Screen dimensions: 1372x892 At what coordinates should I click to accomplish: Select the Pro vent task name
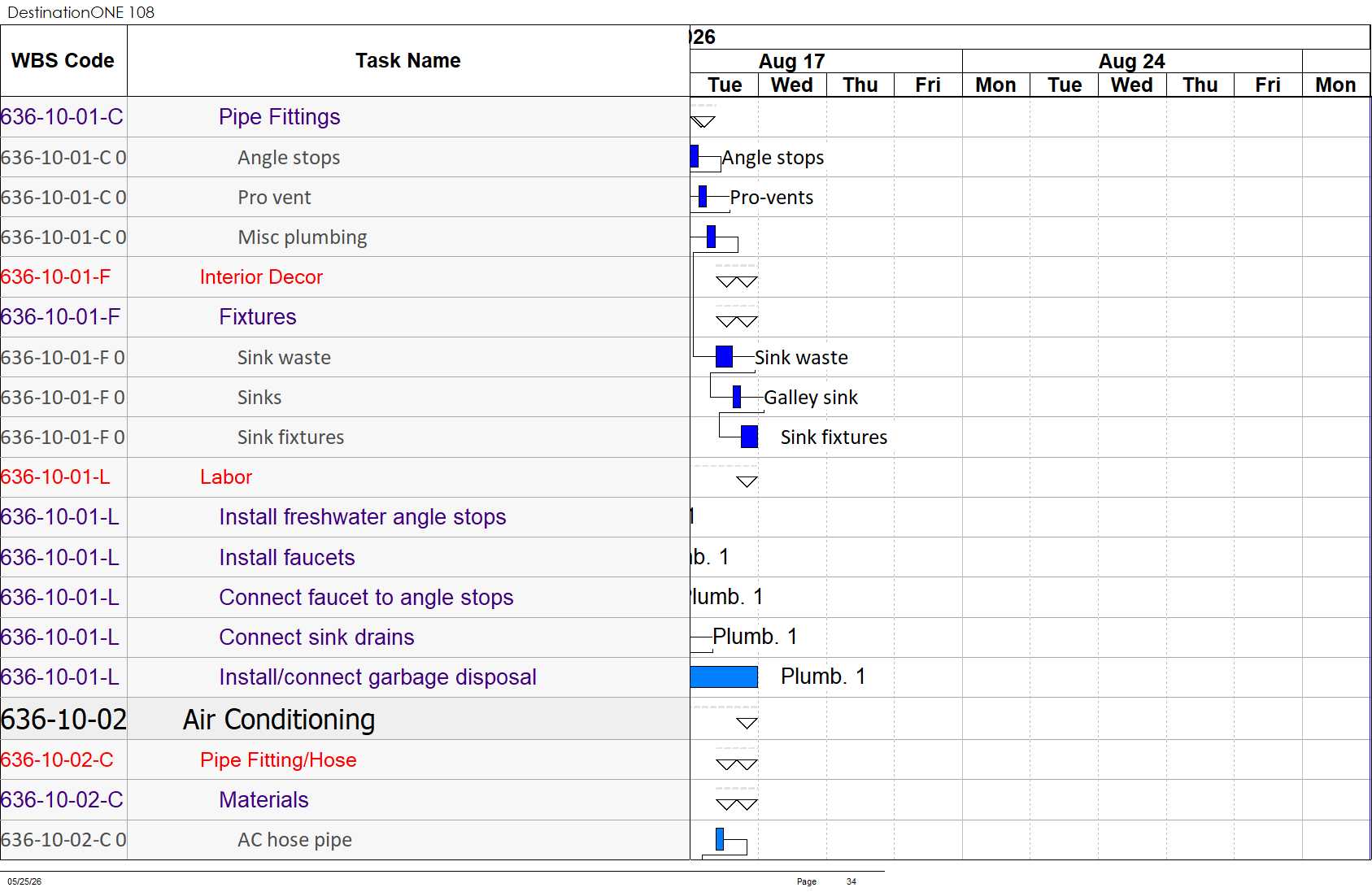pos(274,198)
